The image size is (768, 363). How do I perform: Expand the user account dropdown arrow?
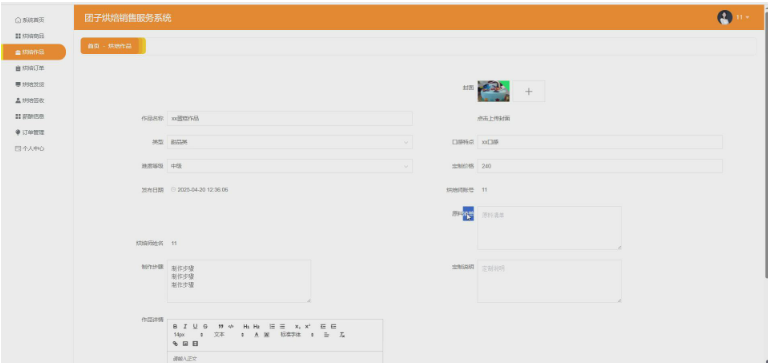click(747, 18)
